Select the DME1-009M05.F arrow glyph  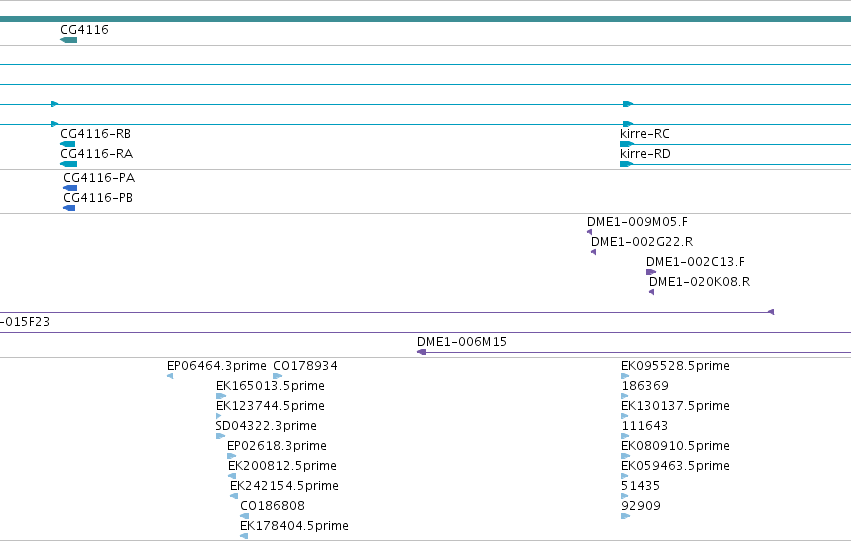click(x=589, y=232)
